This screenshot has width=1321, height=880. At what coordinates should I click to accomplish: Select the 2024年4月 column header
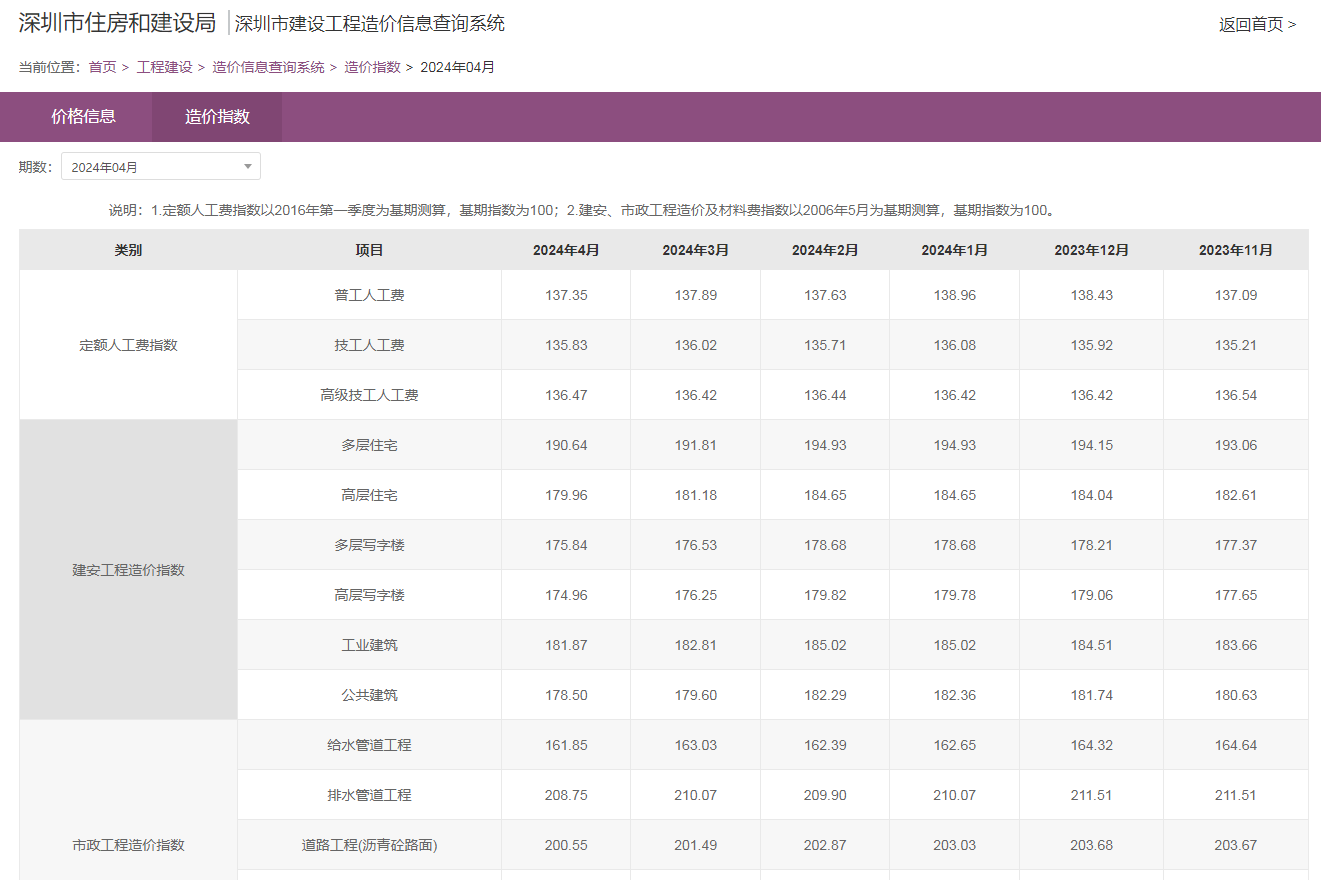pyautogui.click(x=566, y=250)
